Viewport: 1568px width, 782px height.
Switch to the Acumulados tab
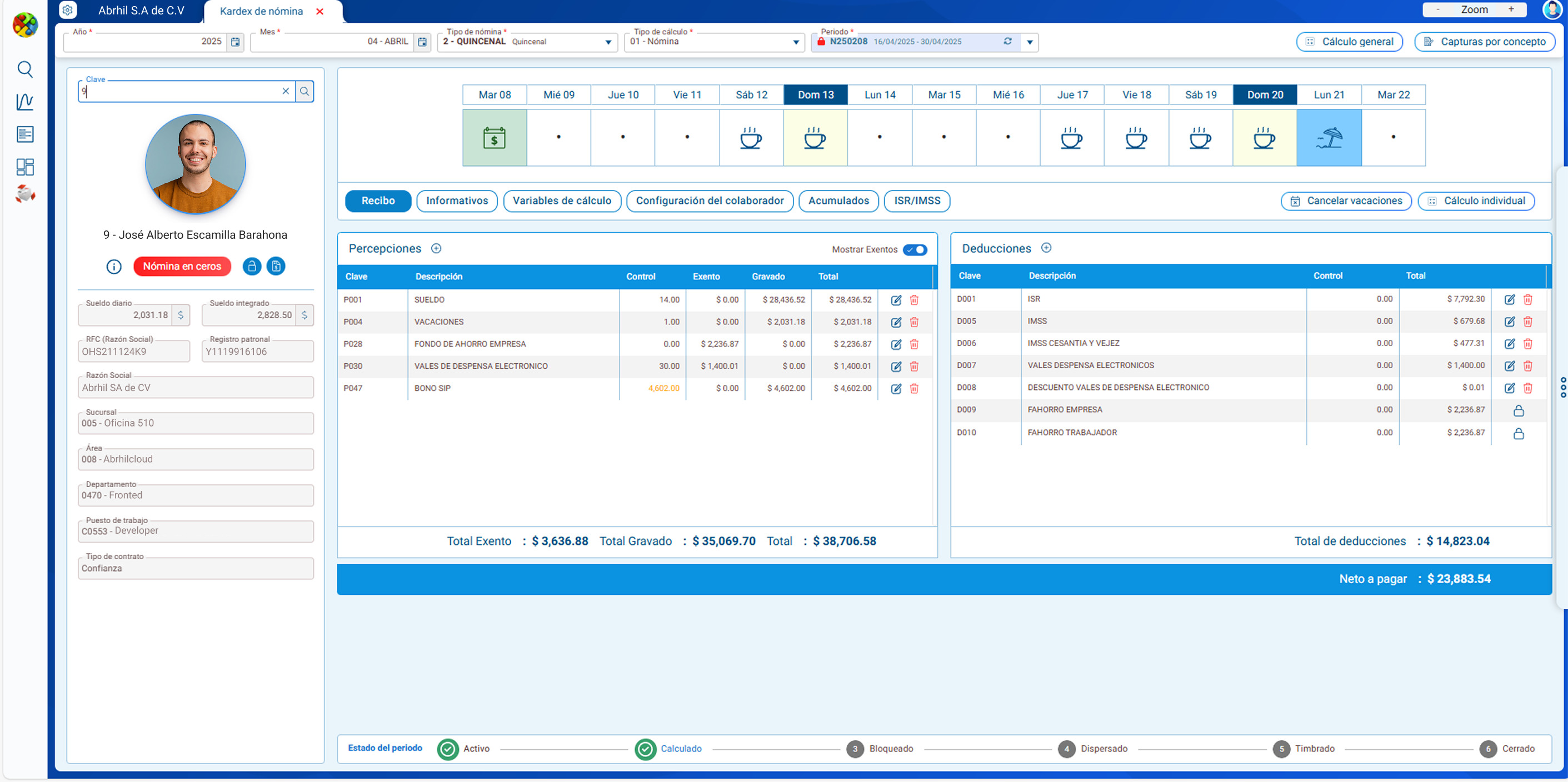coord(838,201)
